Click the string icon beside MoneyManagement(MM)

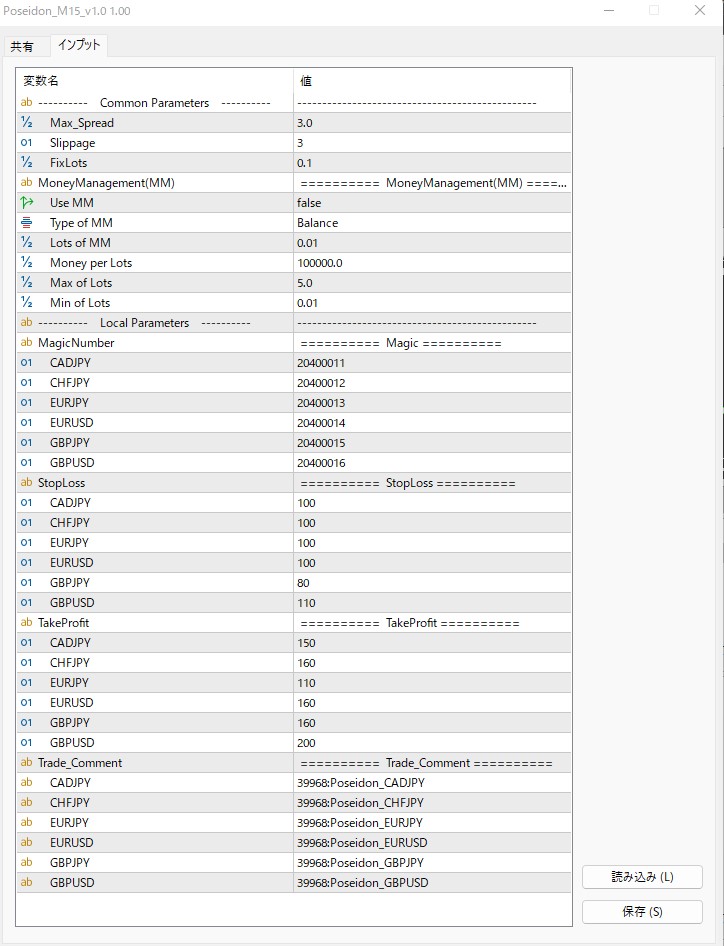click(x=27, y=182)
